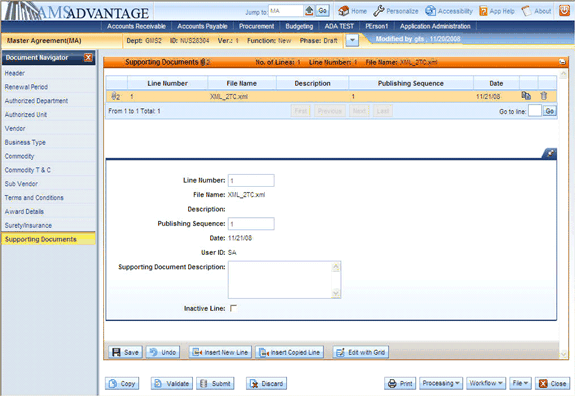Open the Workflow dropdown menu
This screenshot has height=397, width=576.
point(486,383)
